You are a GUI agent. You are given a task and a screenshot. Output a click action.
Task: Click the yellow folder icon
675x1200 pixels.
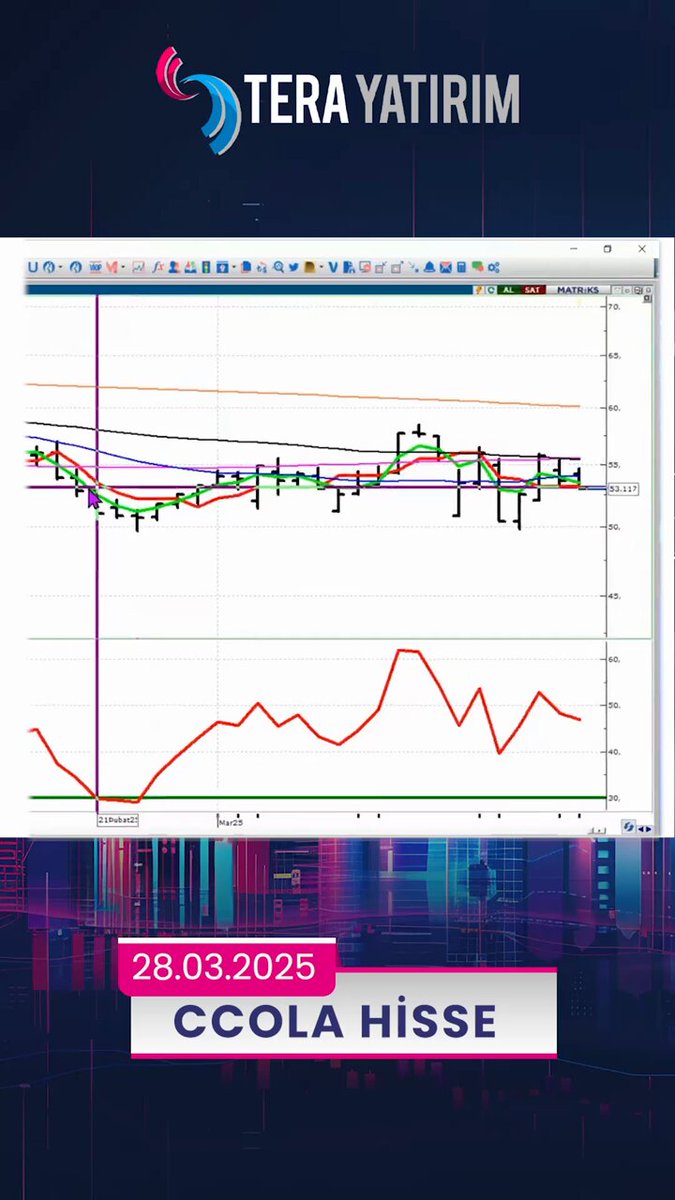[309, 267]
